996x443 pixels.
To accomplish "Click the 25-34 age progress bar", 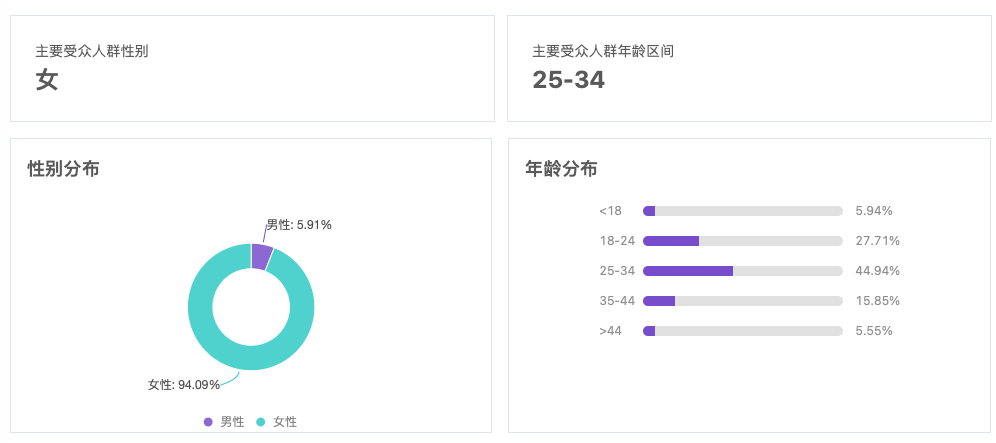I will coord(743,271).
